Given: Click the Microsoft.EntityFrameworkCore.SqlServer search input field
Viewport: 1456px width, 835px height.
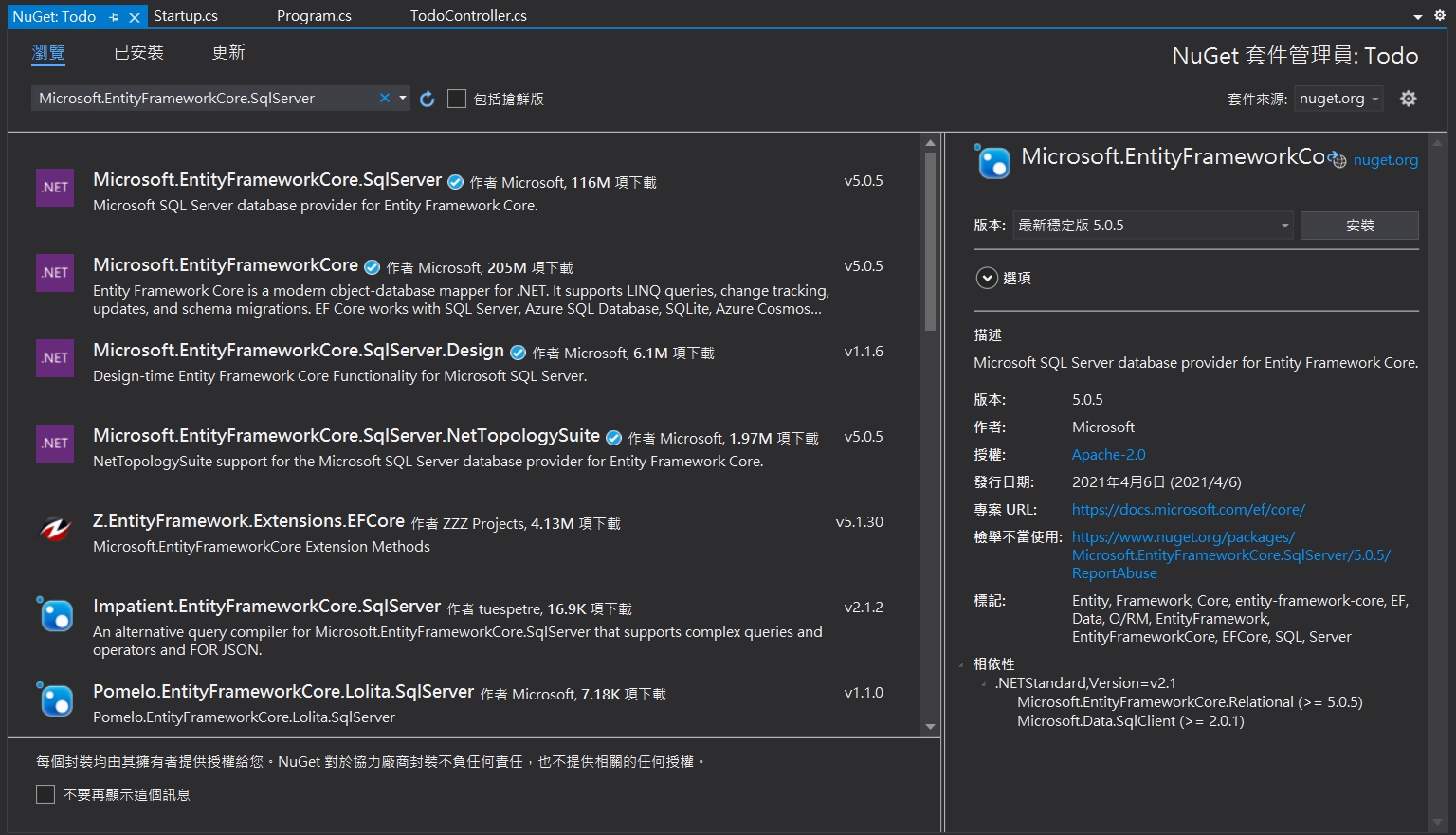Looking at the screenshot, I should click(204, 99).
